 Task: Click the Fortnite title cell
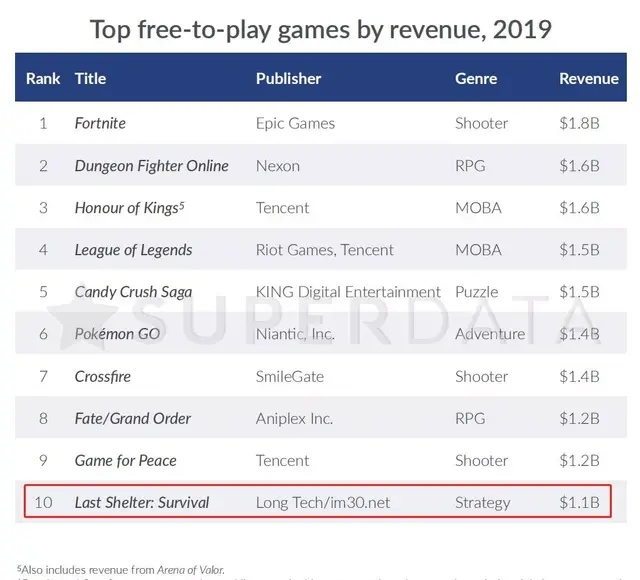tap(100, 123)
